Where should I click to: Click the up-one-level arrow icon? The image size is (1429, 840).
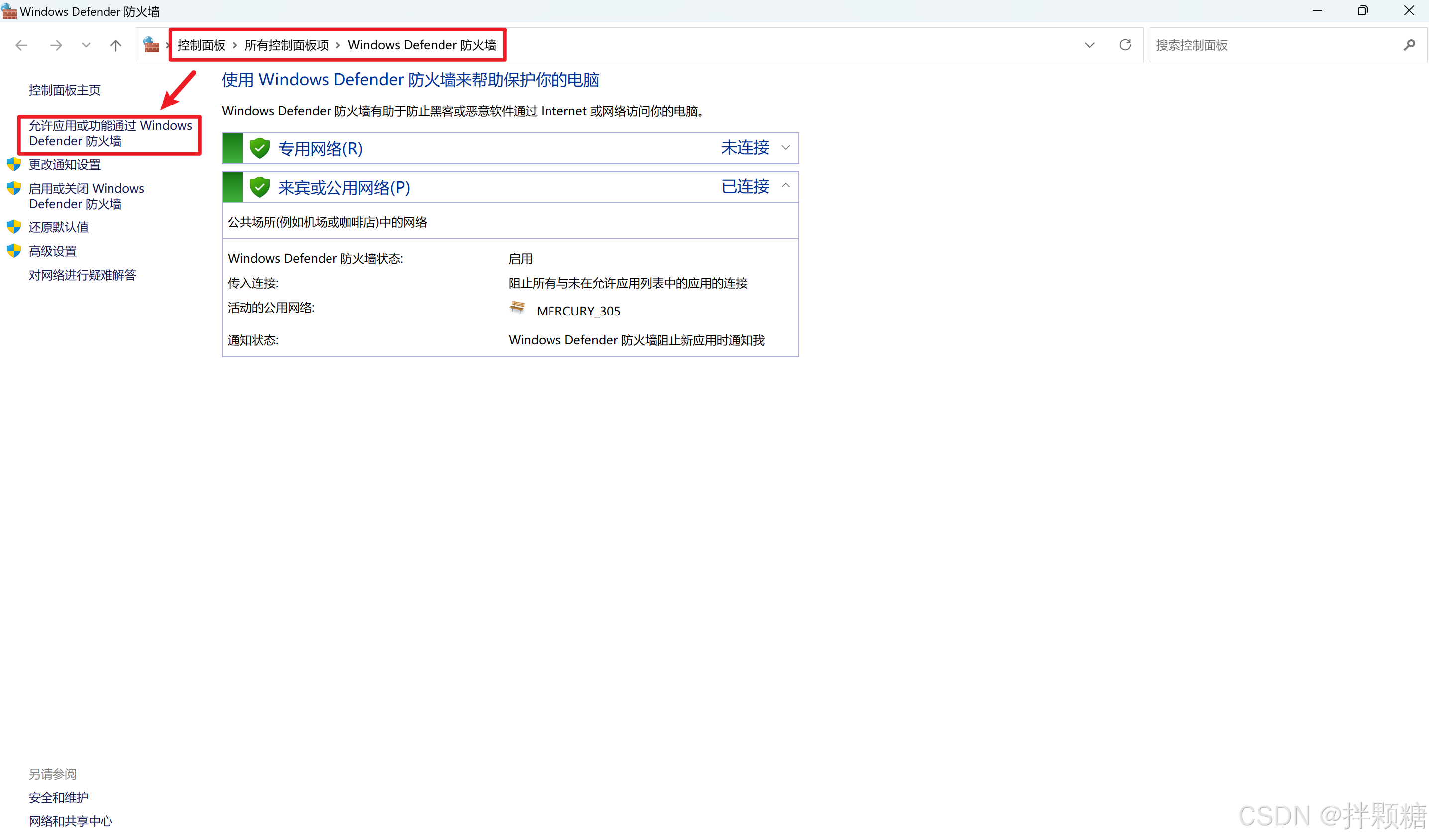click(115, 45)
